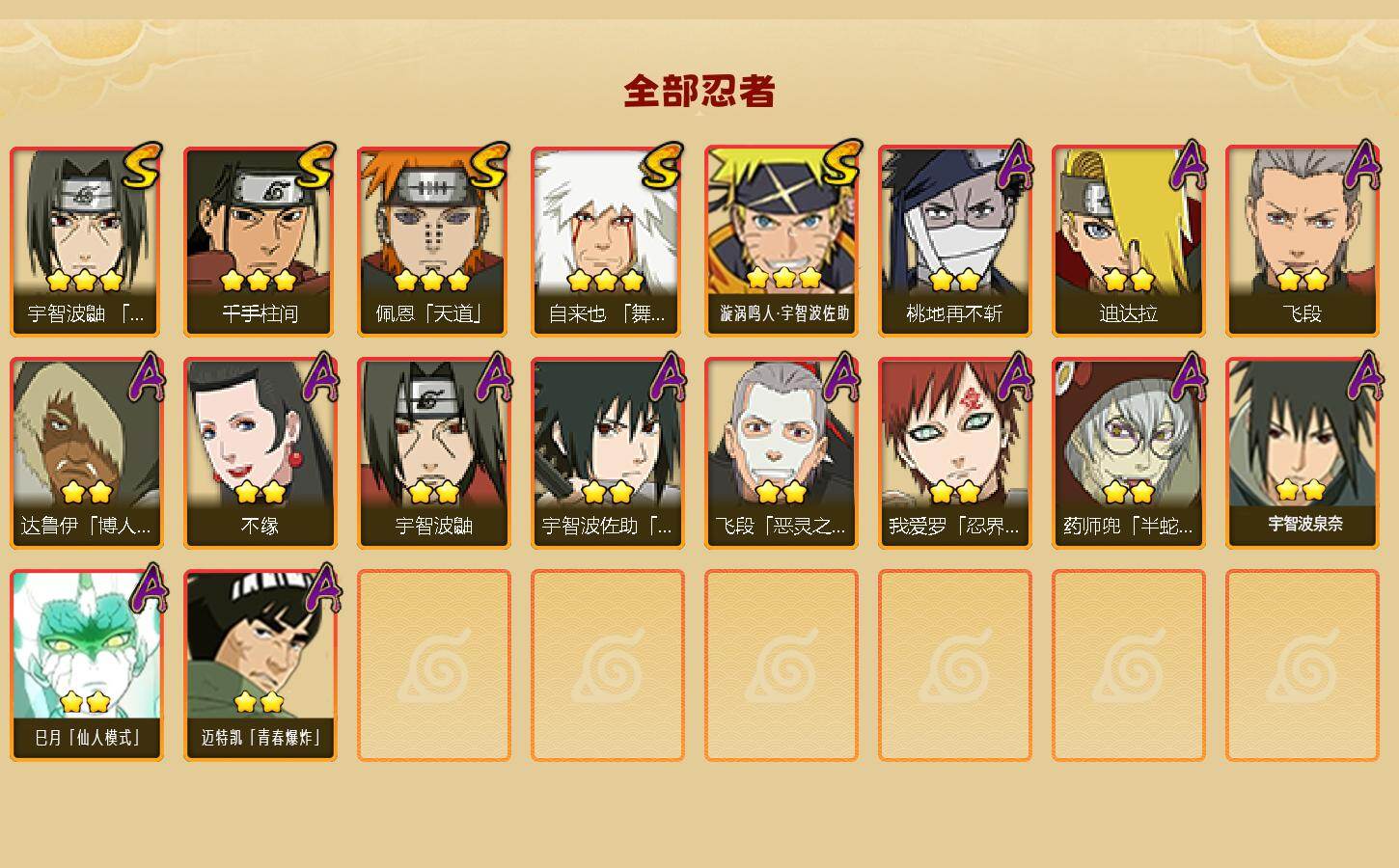1399x868 pixels.
Task: Choose the 桃地再不斩 ninja card
Action: (954, 241)
